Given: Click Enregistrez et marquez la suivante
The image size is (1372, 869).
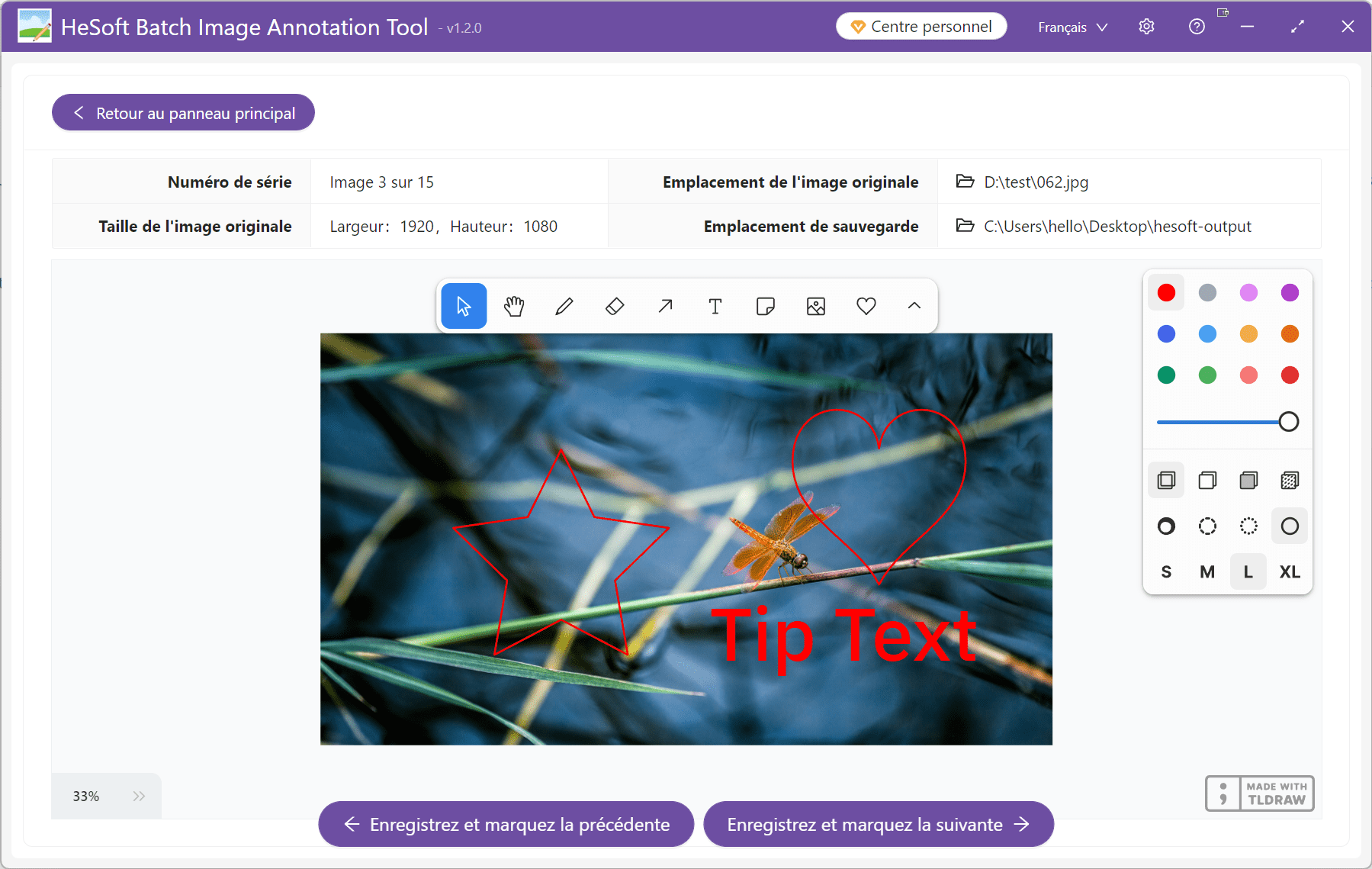Looking at the screenshot, I should [878, 824].
